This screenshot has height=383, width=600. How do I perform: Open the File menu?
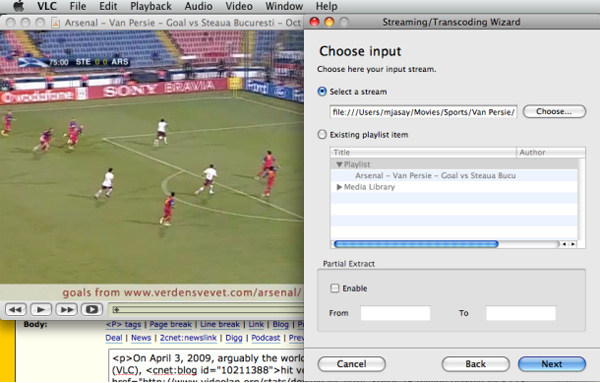point(78,6)
